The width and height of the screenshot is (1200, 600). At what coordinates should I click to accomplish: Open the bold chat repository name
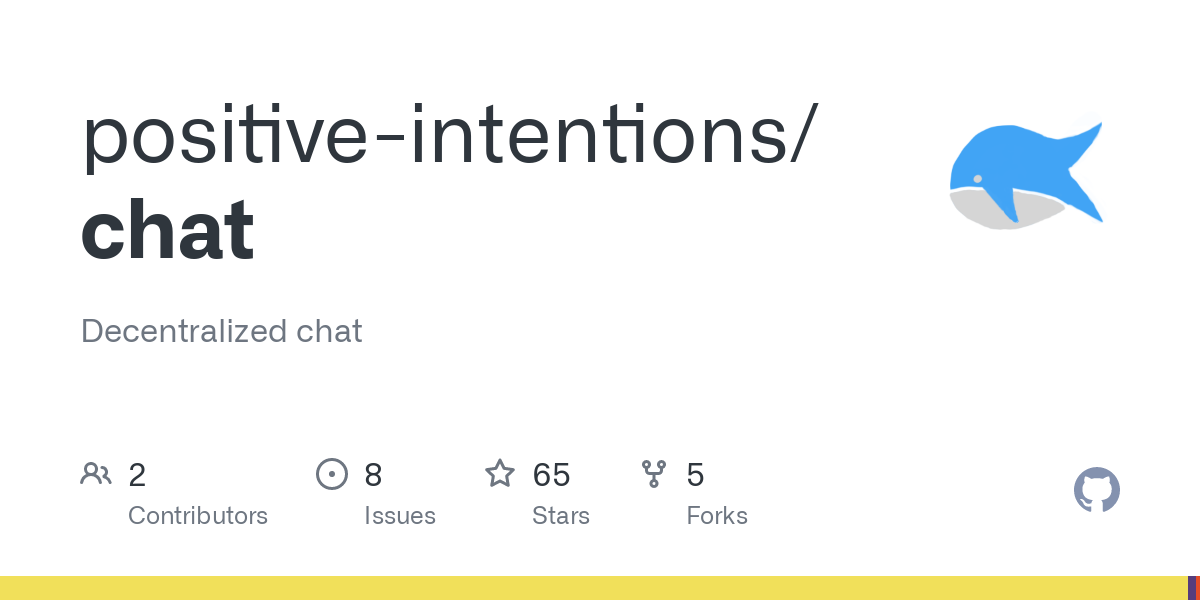click(x=167, y=231)
